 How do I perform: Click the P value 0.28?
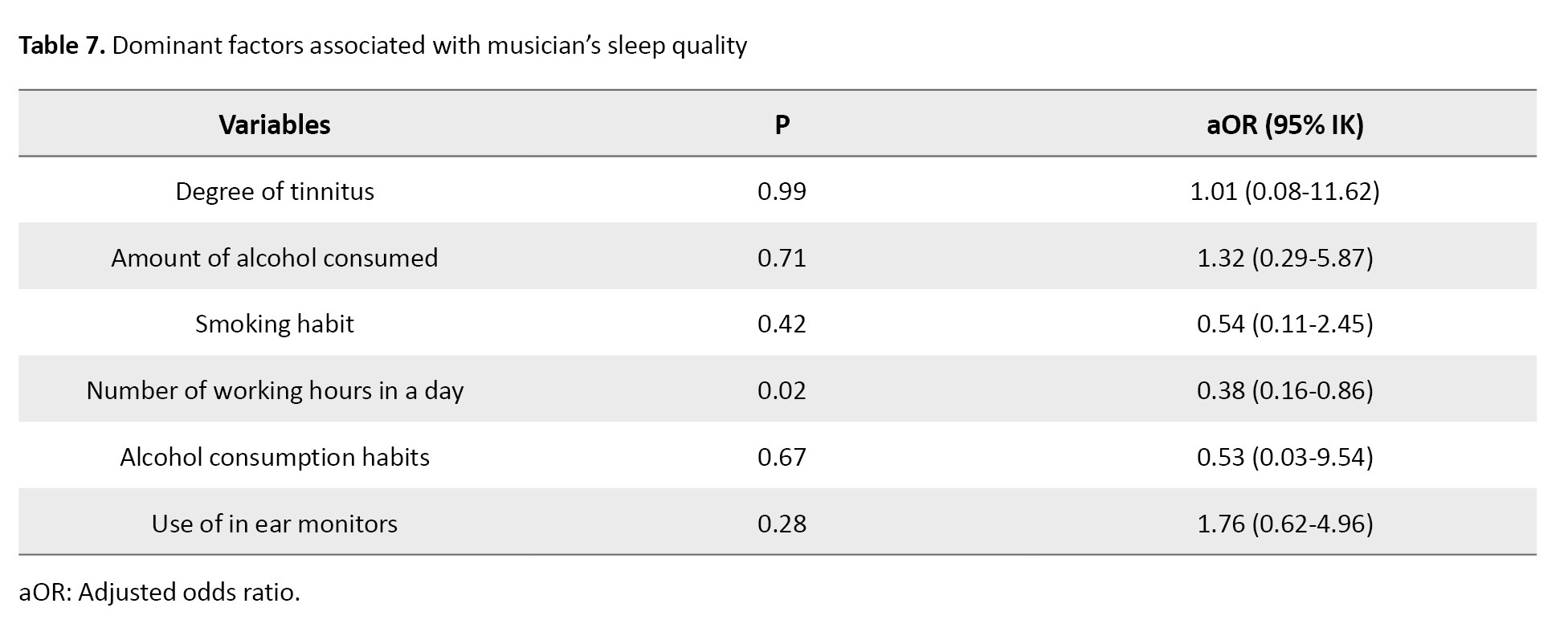coord(782,524)
